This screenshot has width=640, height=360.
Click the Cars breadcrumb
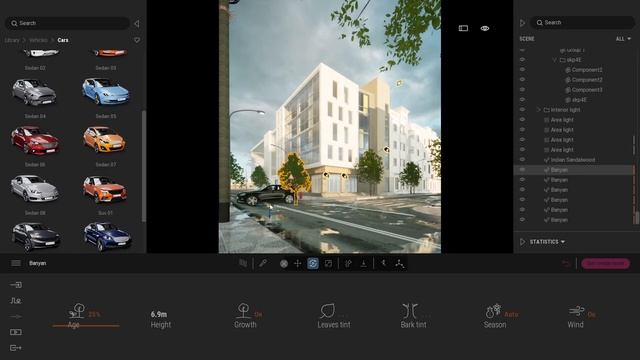(x=63, y=40)
